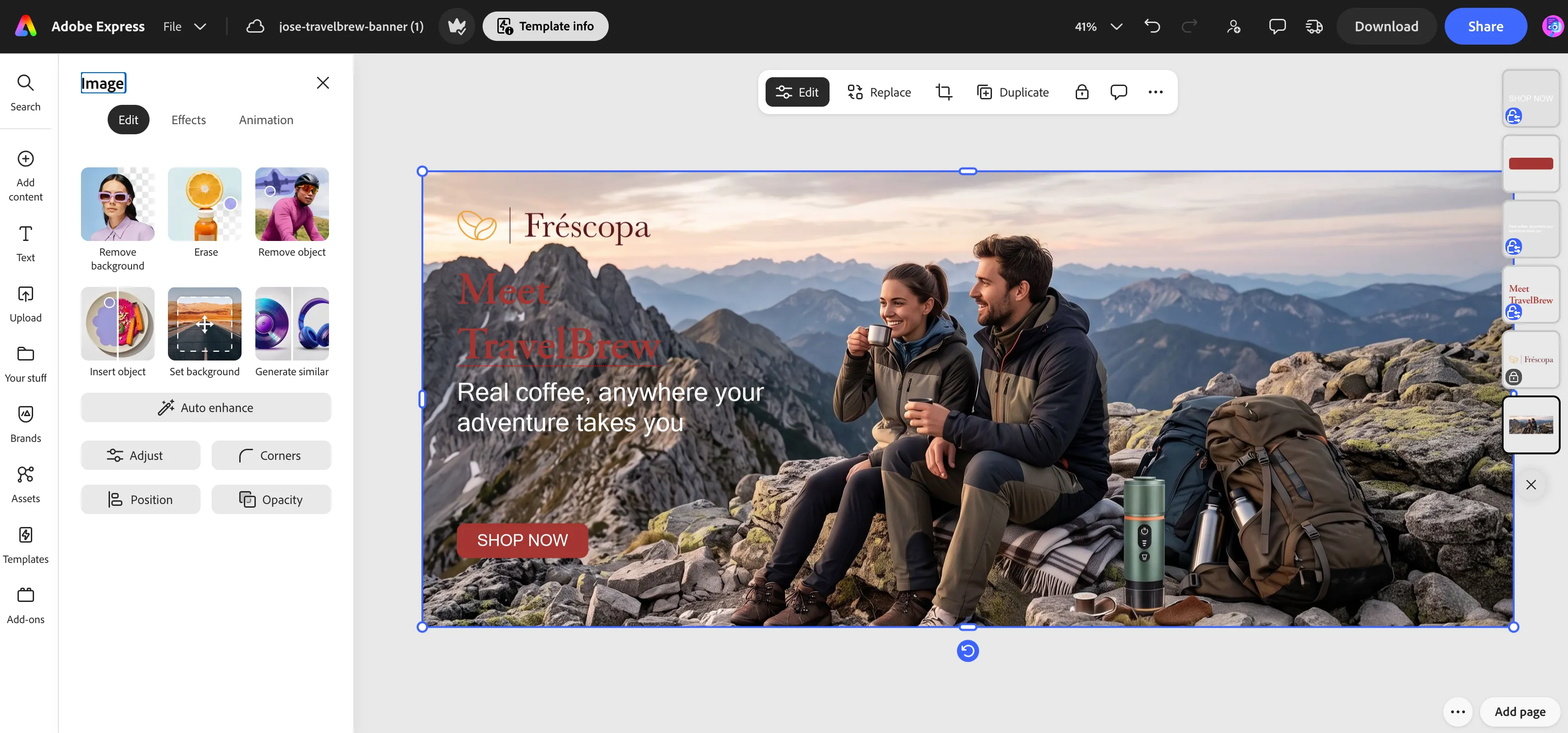Select the Edit tab in Image panel
Image resolution: width=1568 pixels, height=733 pixels.
coord(128,120)
